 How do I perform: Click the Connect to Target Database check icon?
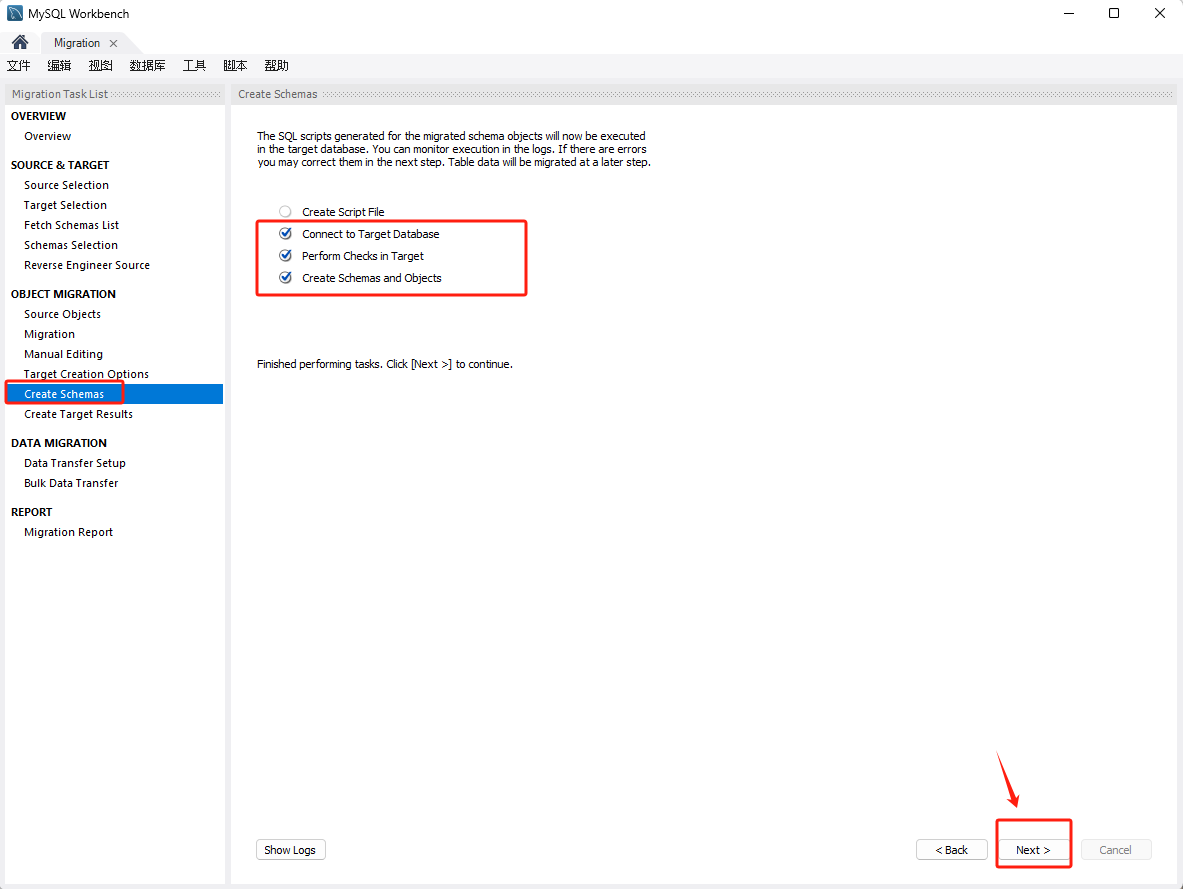pos(286,234)
